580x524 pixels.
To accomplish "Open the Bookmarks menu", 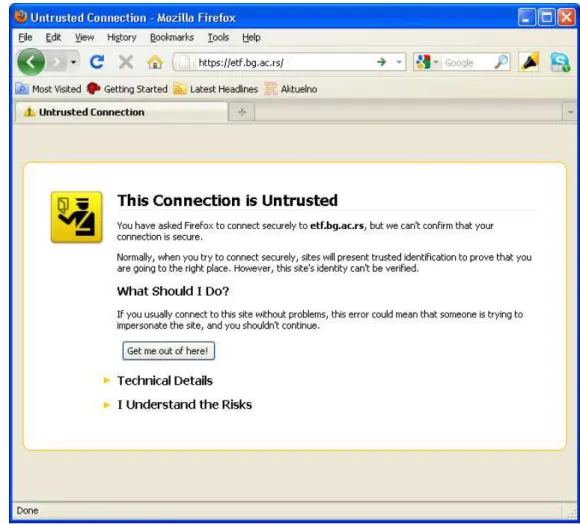I will [x=172, y=37].
